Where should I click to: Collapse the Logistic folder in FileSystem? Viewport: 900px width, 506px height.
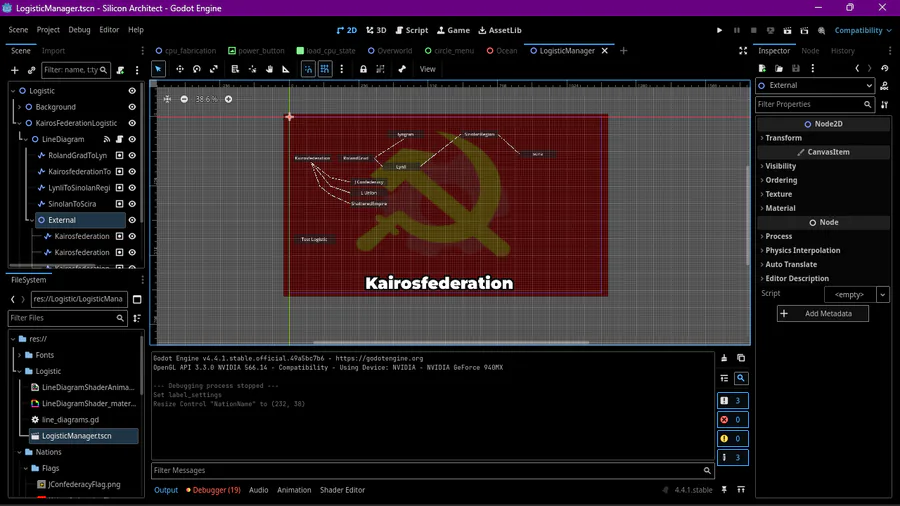tap(20, 371)
